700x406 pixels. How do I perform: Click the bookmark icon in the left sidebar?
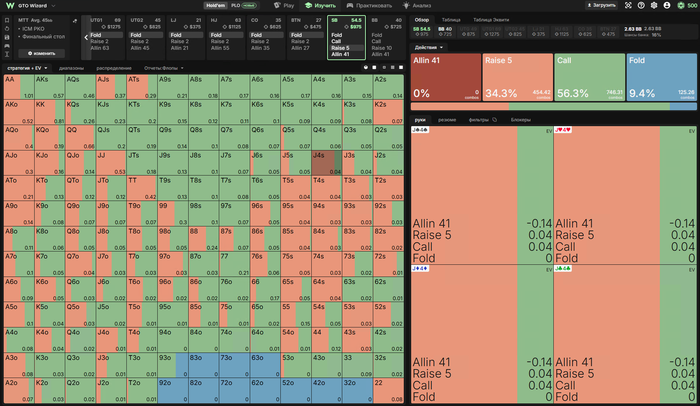tap(7, 20)
